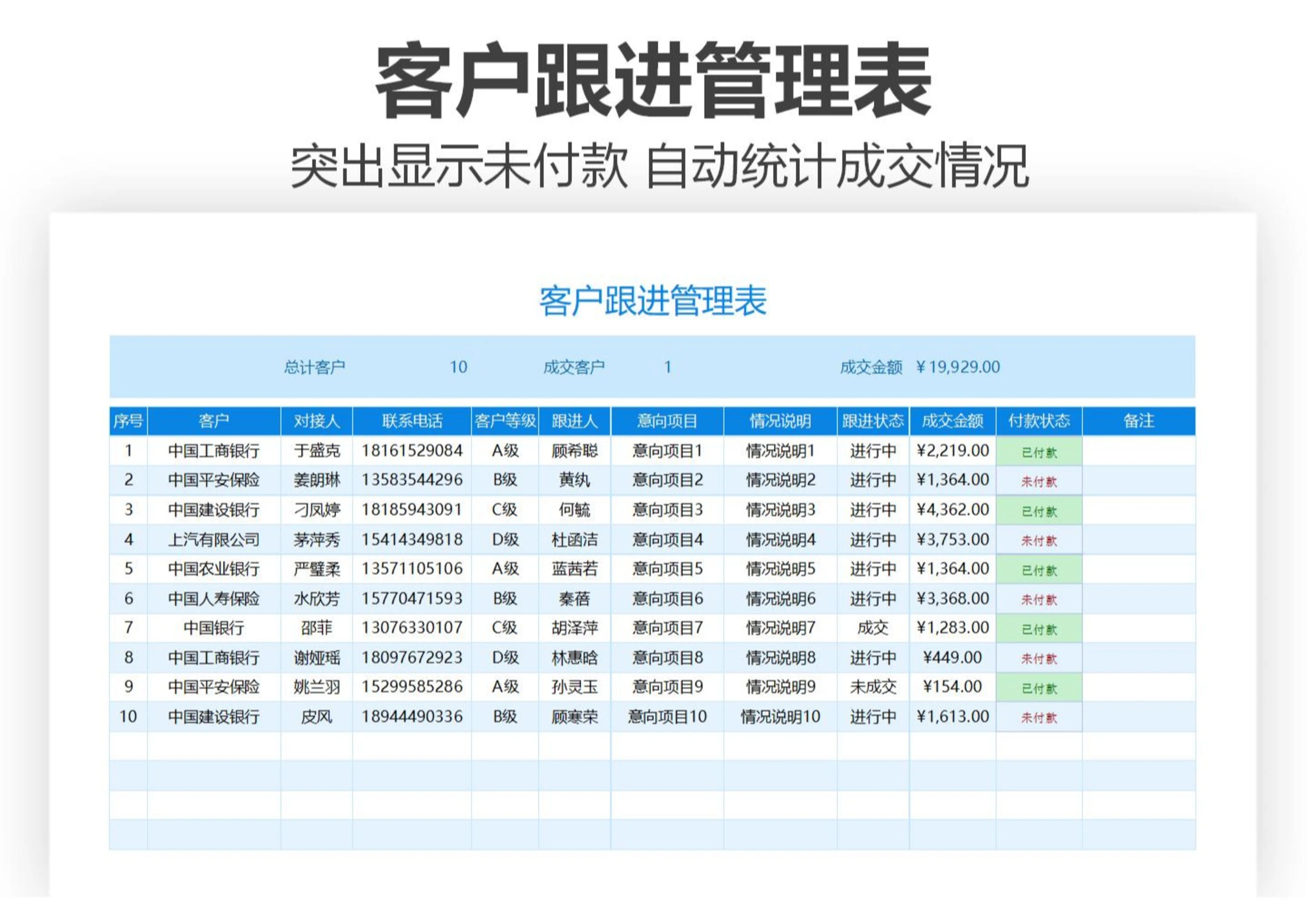Click phone number 18161529084
This screenshot has height=924, width=1307.
tap(411, 451)
